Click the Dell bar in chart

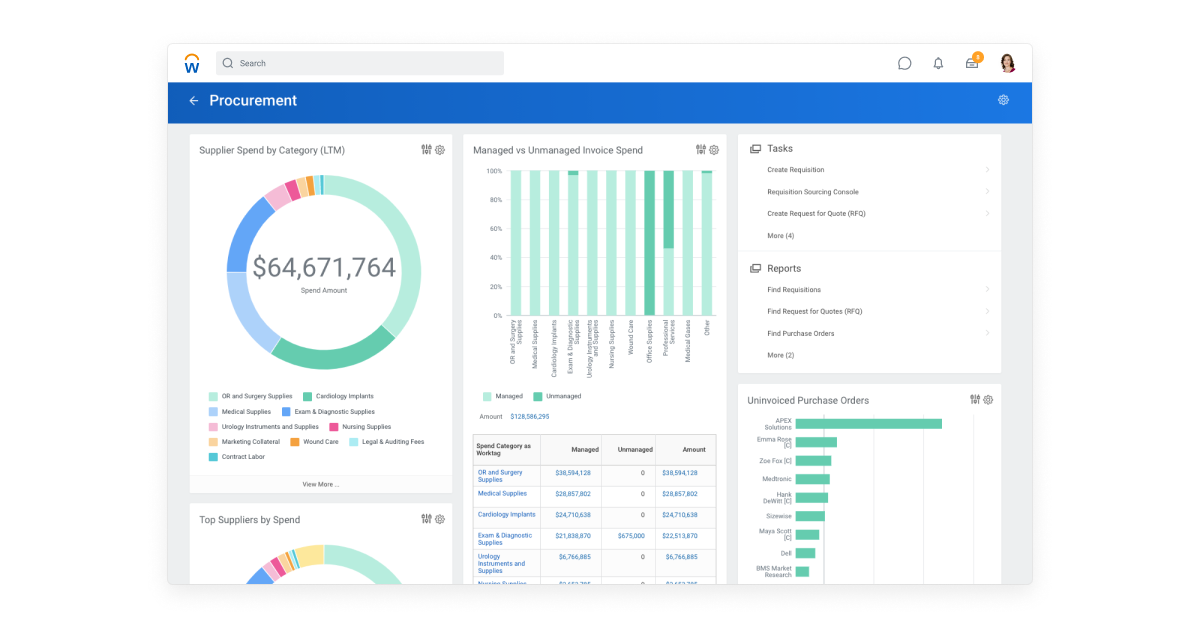[x=806, y=553]
